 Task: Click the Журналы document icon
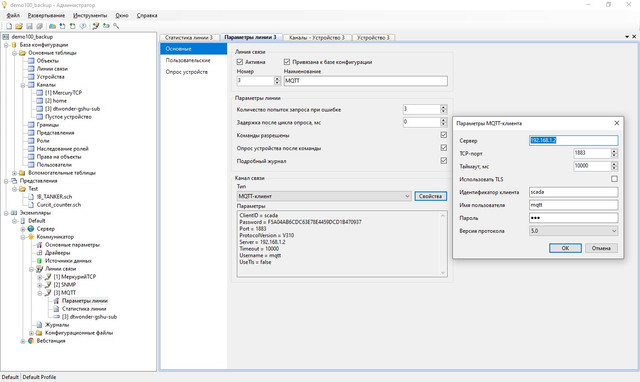click(x=40, y=325)
